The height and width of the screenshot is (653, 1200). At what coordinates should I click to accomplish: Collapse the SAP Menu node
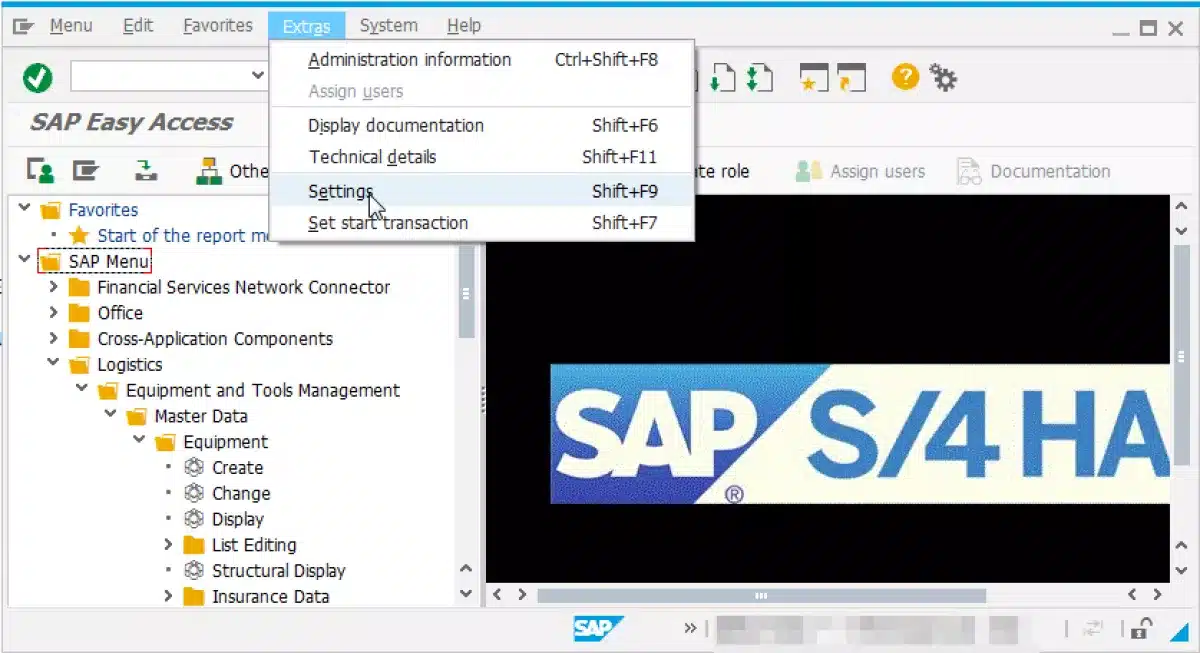pyautogui.click(x=25, y=261)
